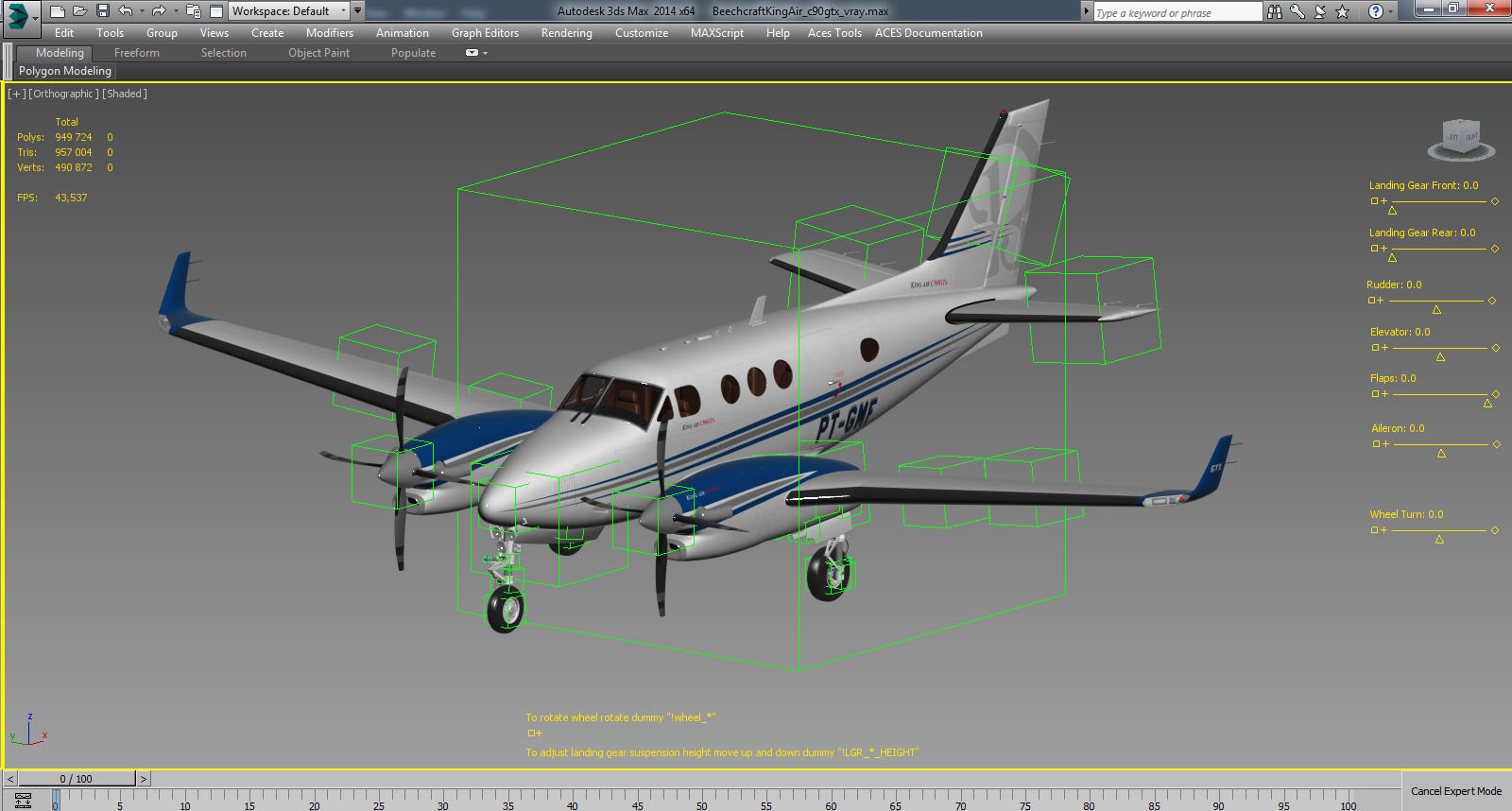The width and height of the screenshot is (1512, 811).
Task: Click the Undo arrow icon
Action: pos(126,11)
